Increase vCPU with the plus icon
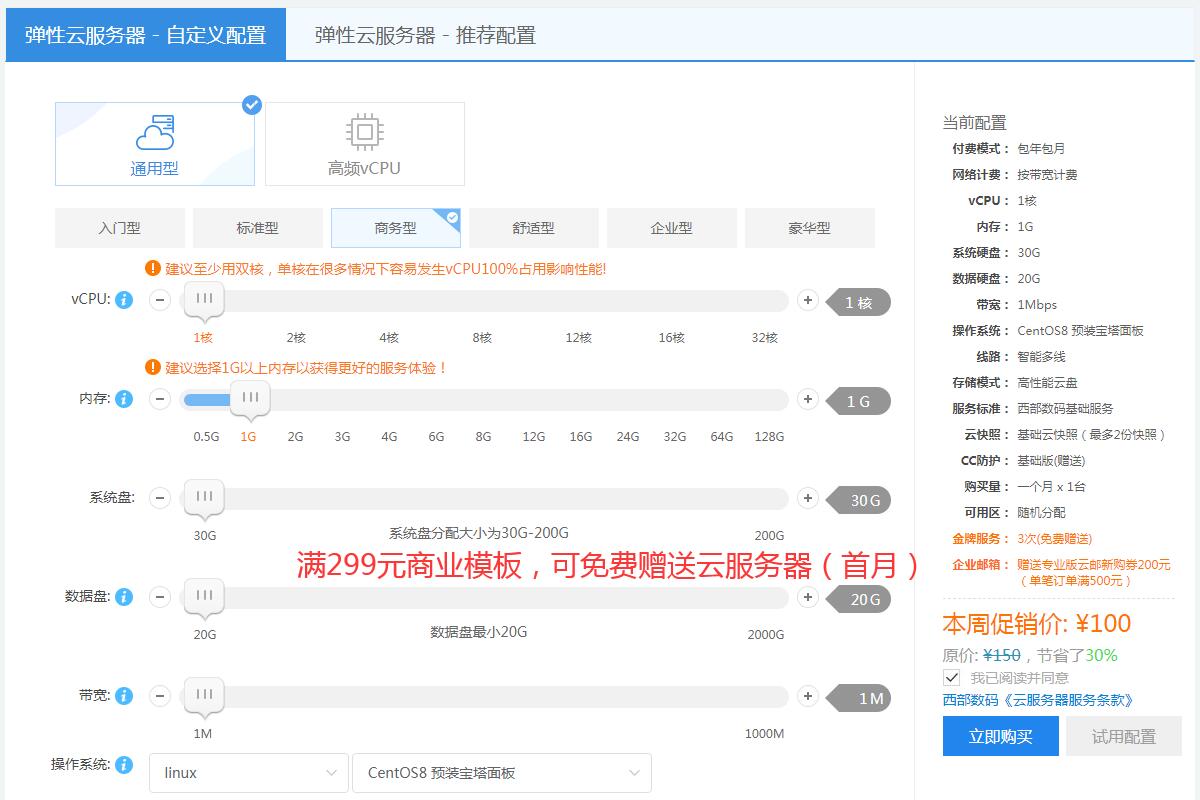Screen dimensions: 1200x800 [808, 300]
